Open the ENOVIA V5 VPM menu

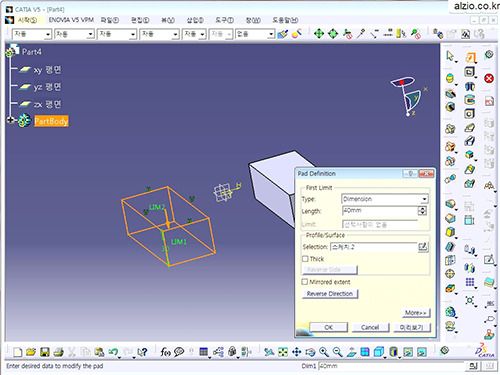click(x=71, y=20)
